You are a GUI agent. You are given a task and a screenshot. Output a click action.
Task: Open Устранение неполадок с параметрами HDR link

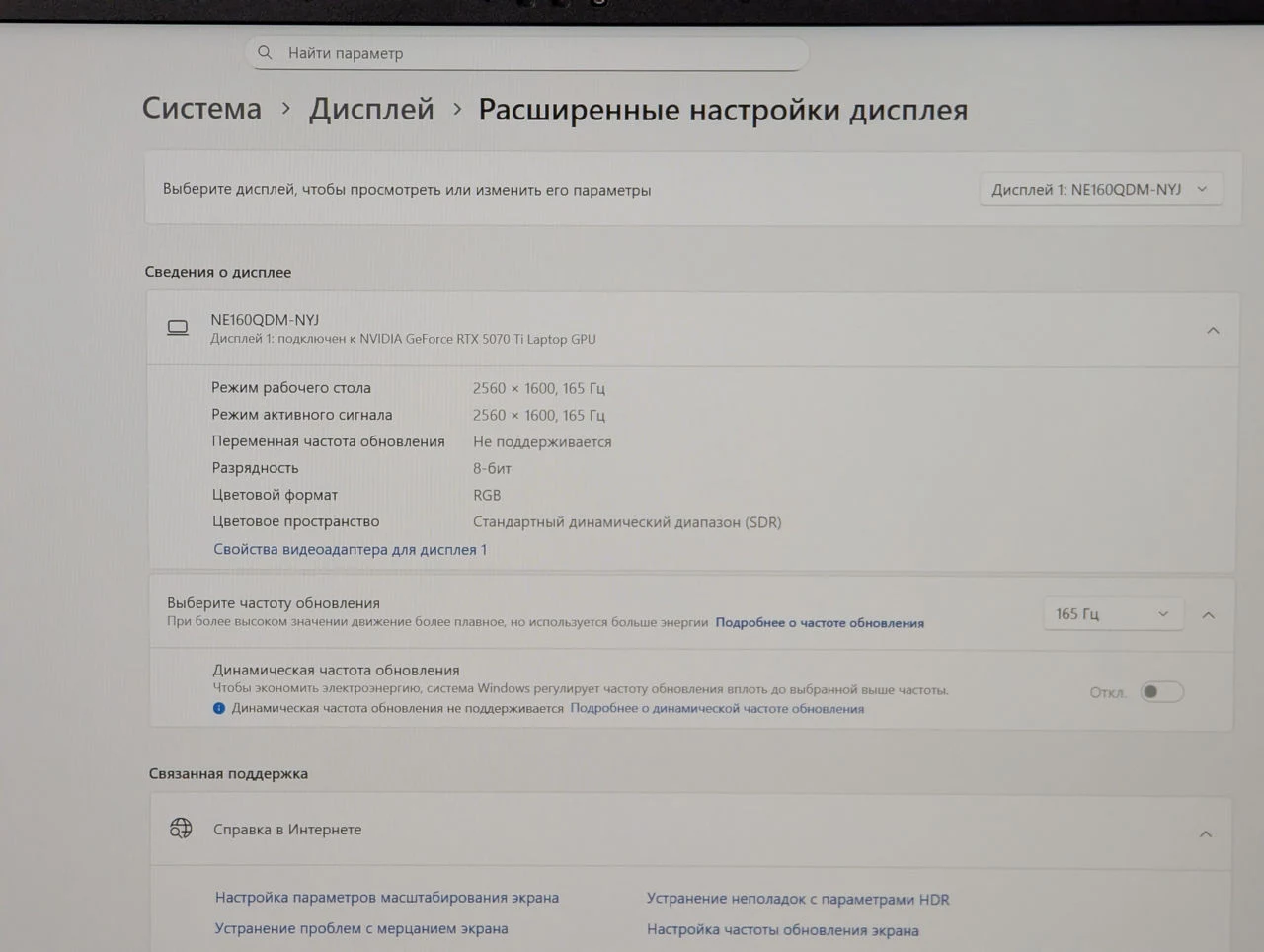point(798,899)
